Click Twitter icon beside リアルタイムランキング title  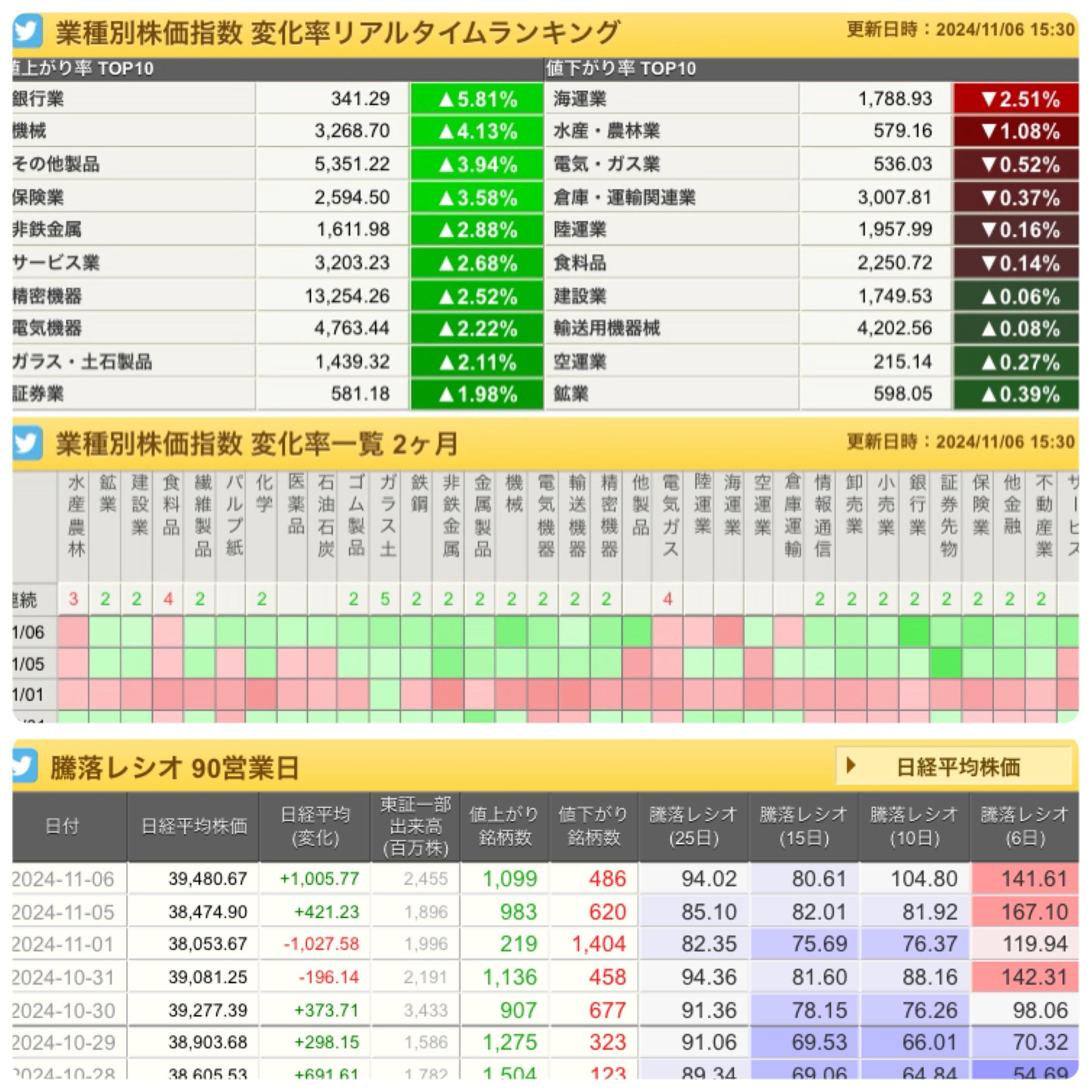[27, 32]
